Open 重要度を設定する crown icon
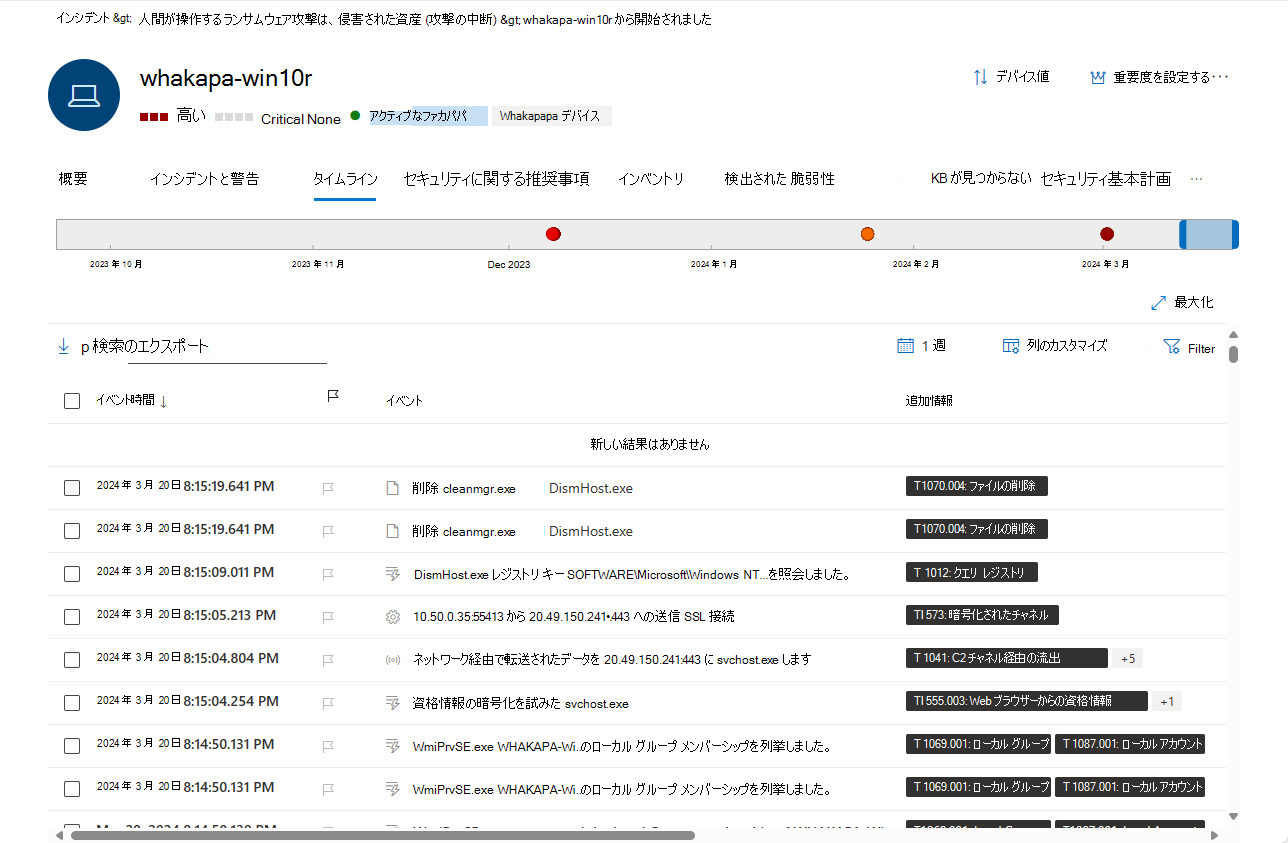Screen dimensions: 1288x843 [1097, 77]
